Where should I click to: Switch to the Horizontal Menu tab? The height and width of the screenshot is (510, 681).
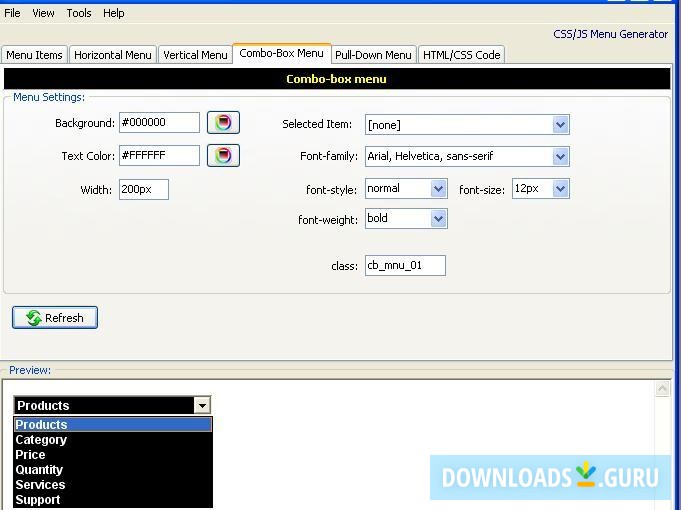tap(113, 55)
